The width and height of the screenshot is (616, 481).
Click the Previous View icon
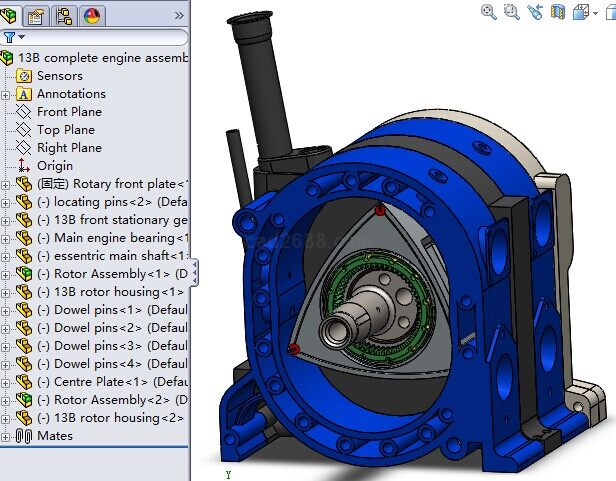pos(535,12)
